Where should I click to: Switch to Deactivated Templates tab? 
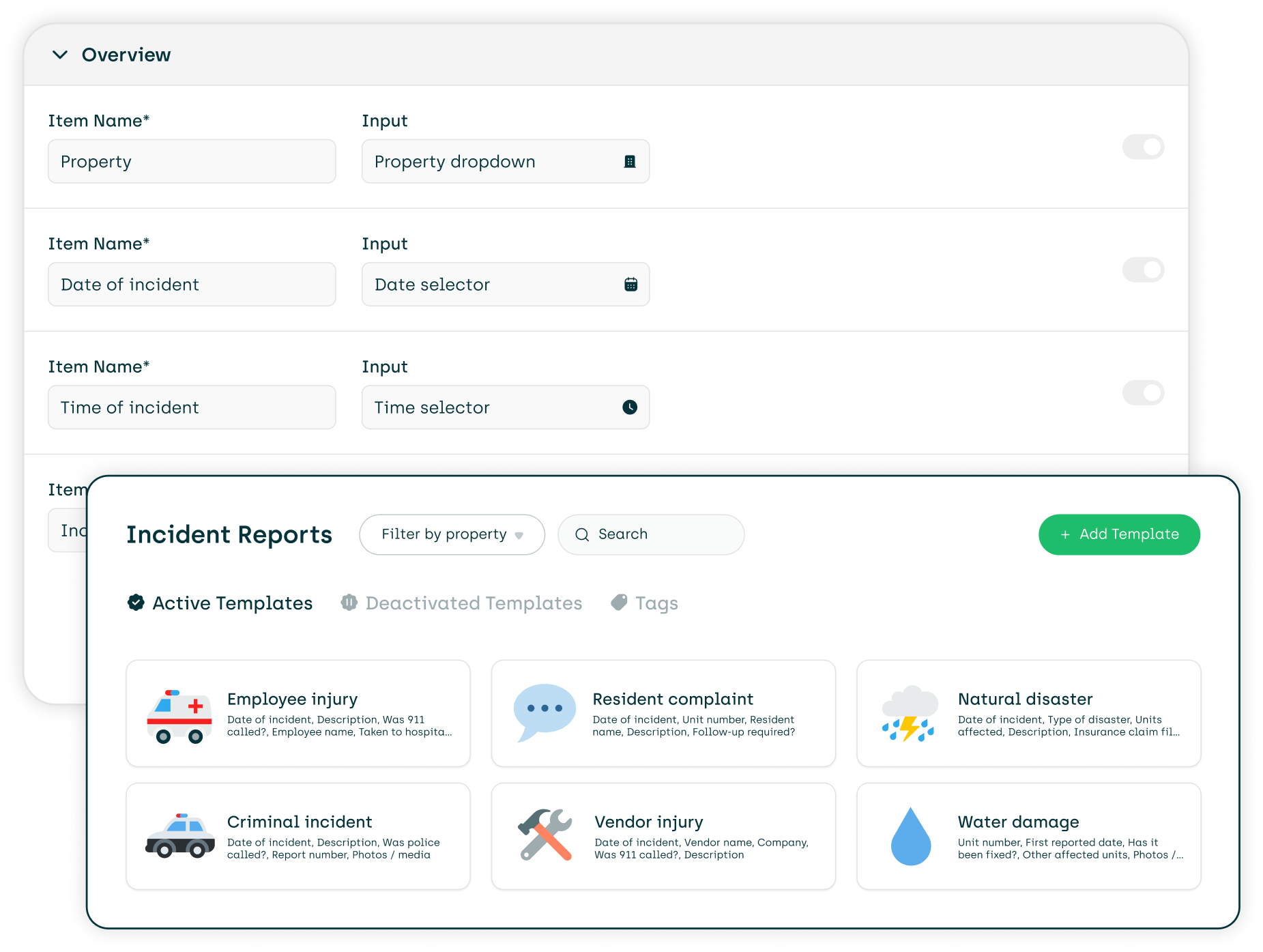click(461, 603)
